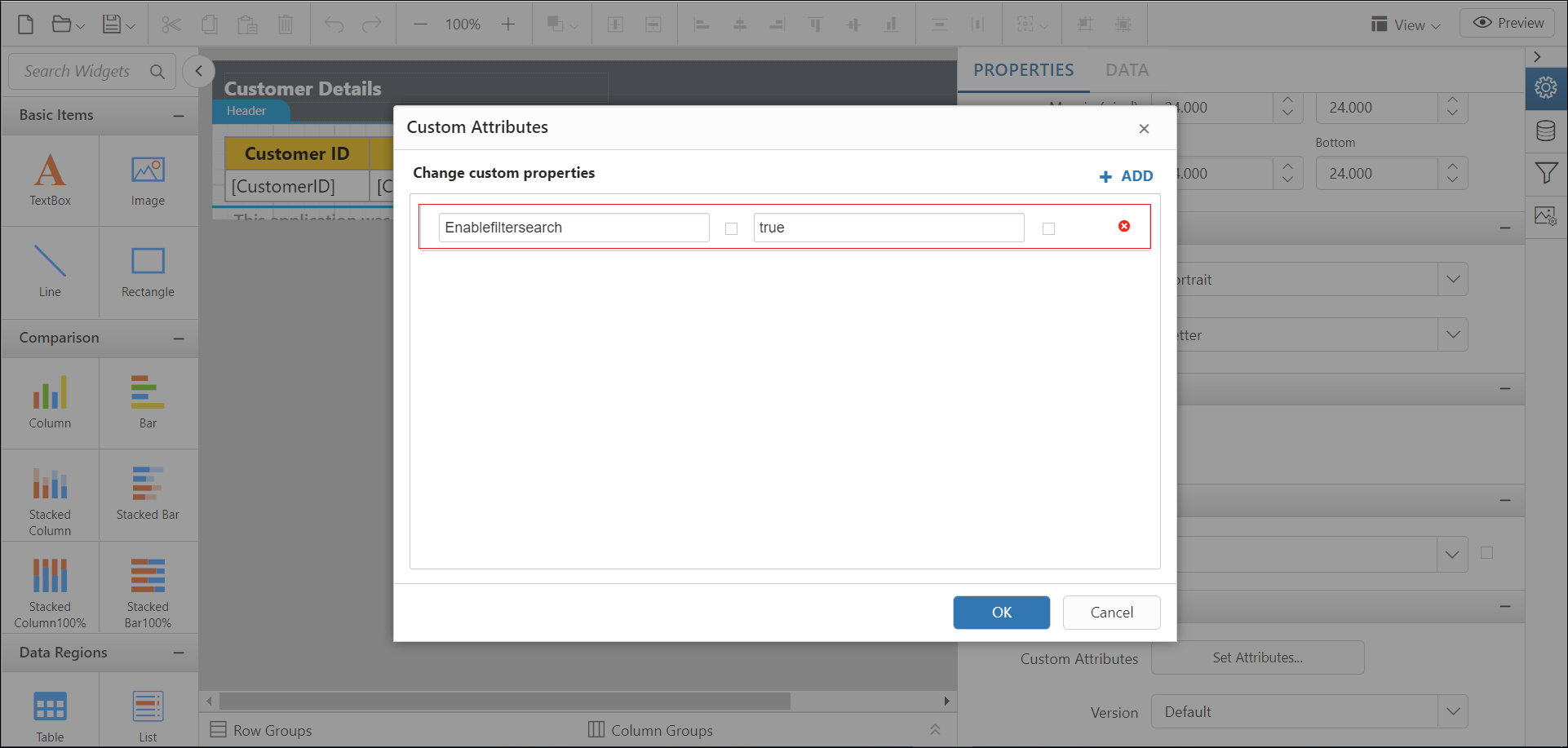Tick the unchecked checkbox beside the lower properties dropdown
The height and width of the screenshot is (748, 1568).
(x=1486, y=554)
